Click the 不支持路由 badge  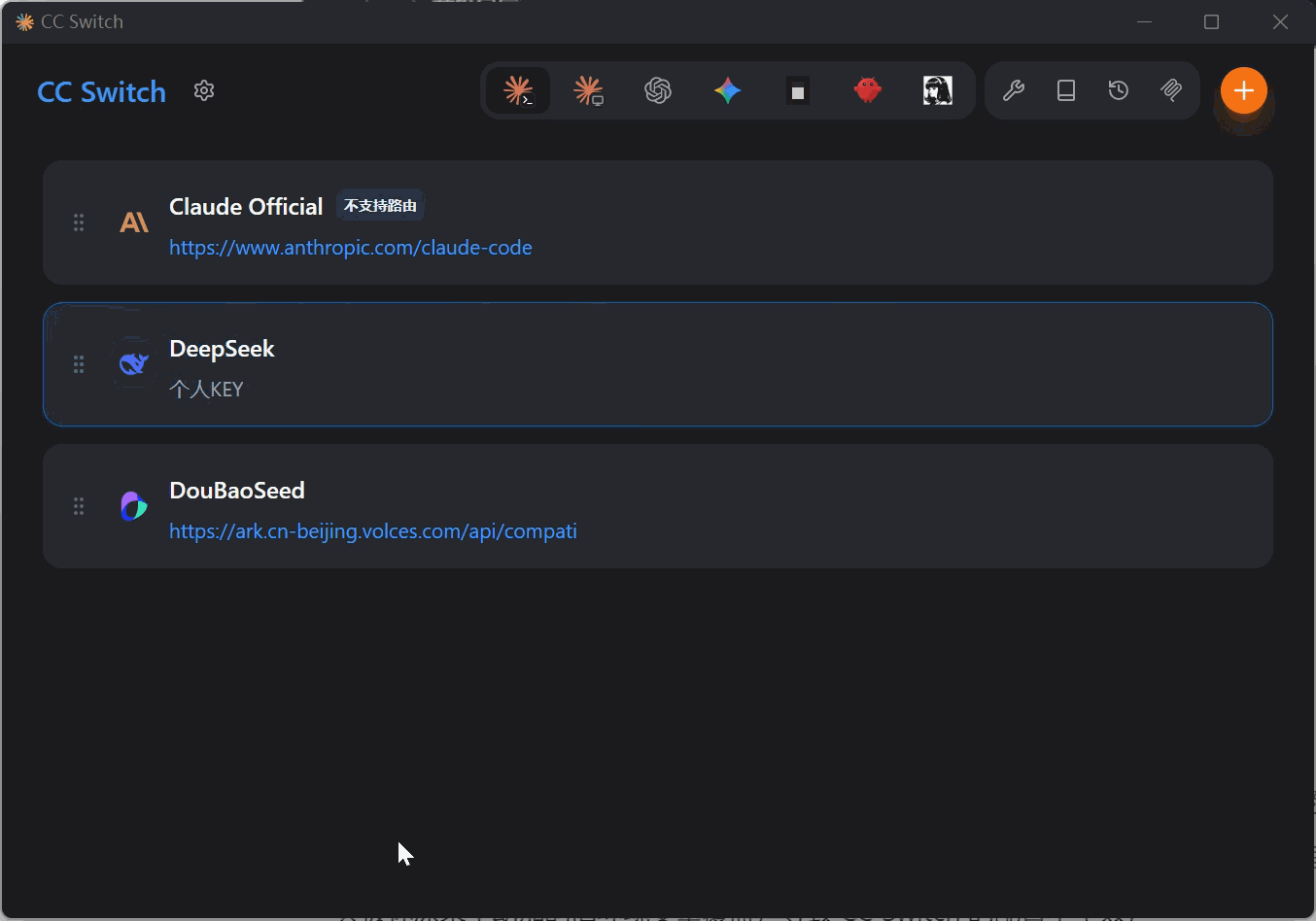pos(380,206)
